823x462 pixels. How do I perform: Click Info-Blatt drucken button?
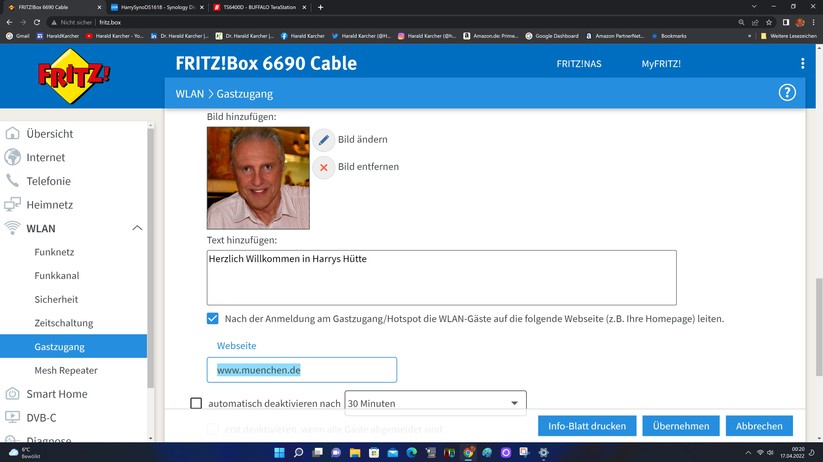tap(587, 426)
